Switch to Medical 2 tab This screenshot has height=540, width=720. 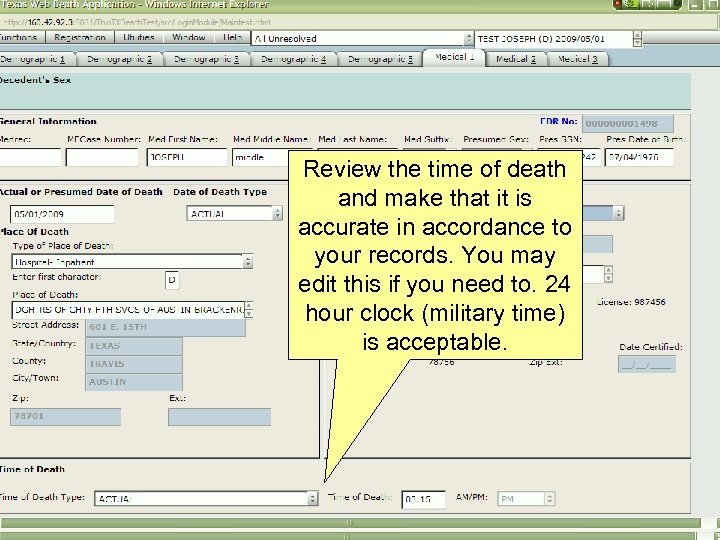tap(516, 59)
